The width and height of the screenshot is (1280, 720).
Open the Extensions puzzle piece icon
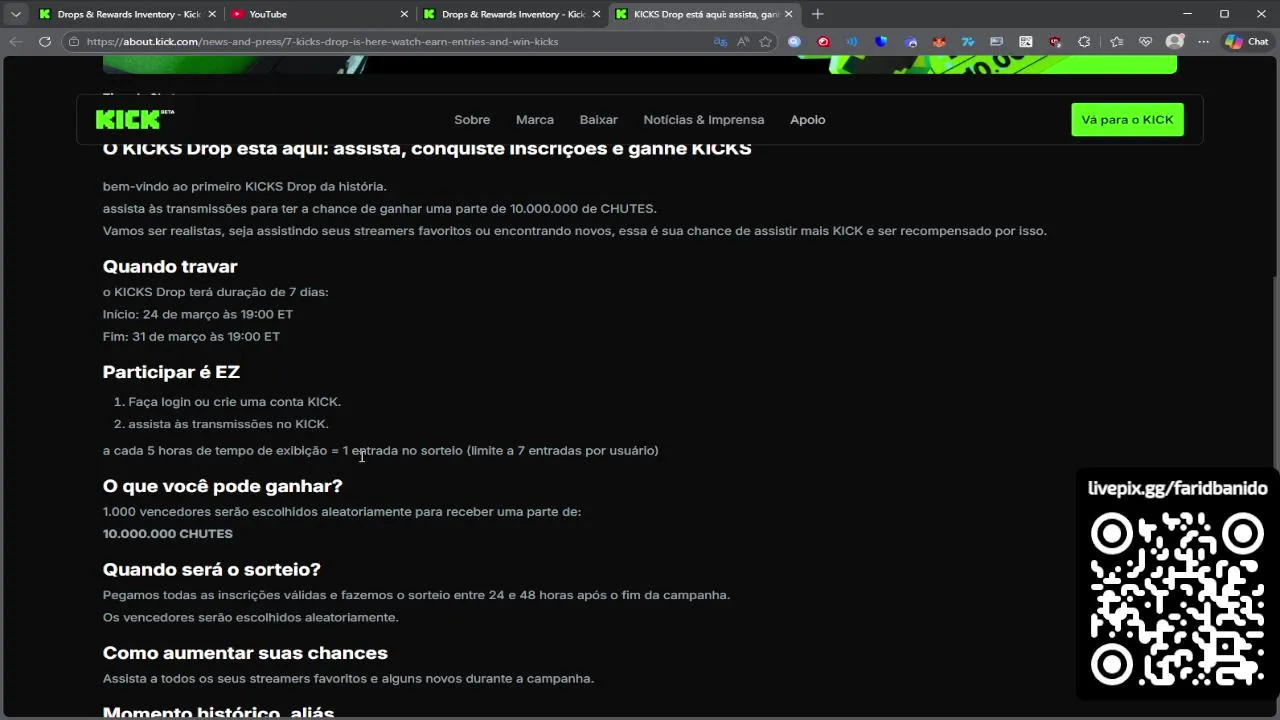tap(1084, 42)
